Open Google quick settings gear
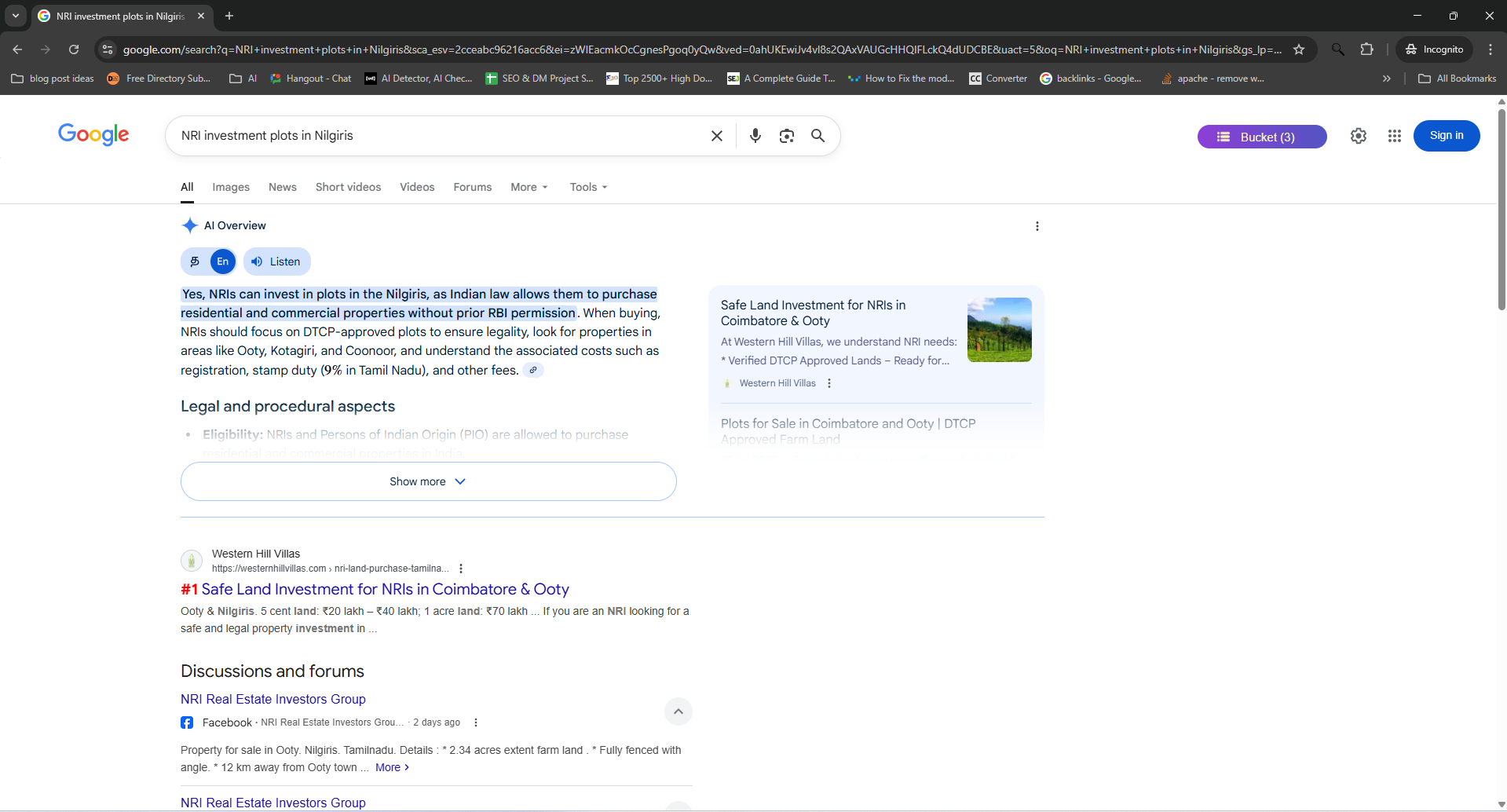1507x812 pixels. coord(1358,136)
